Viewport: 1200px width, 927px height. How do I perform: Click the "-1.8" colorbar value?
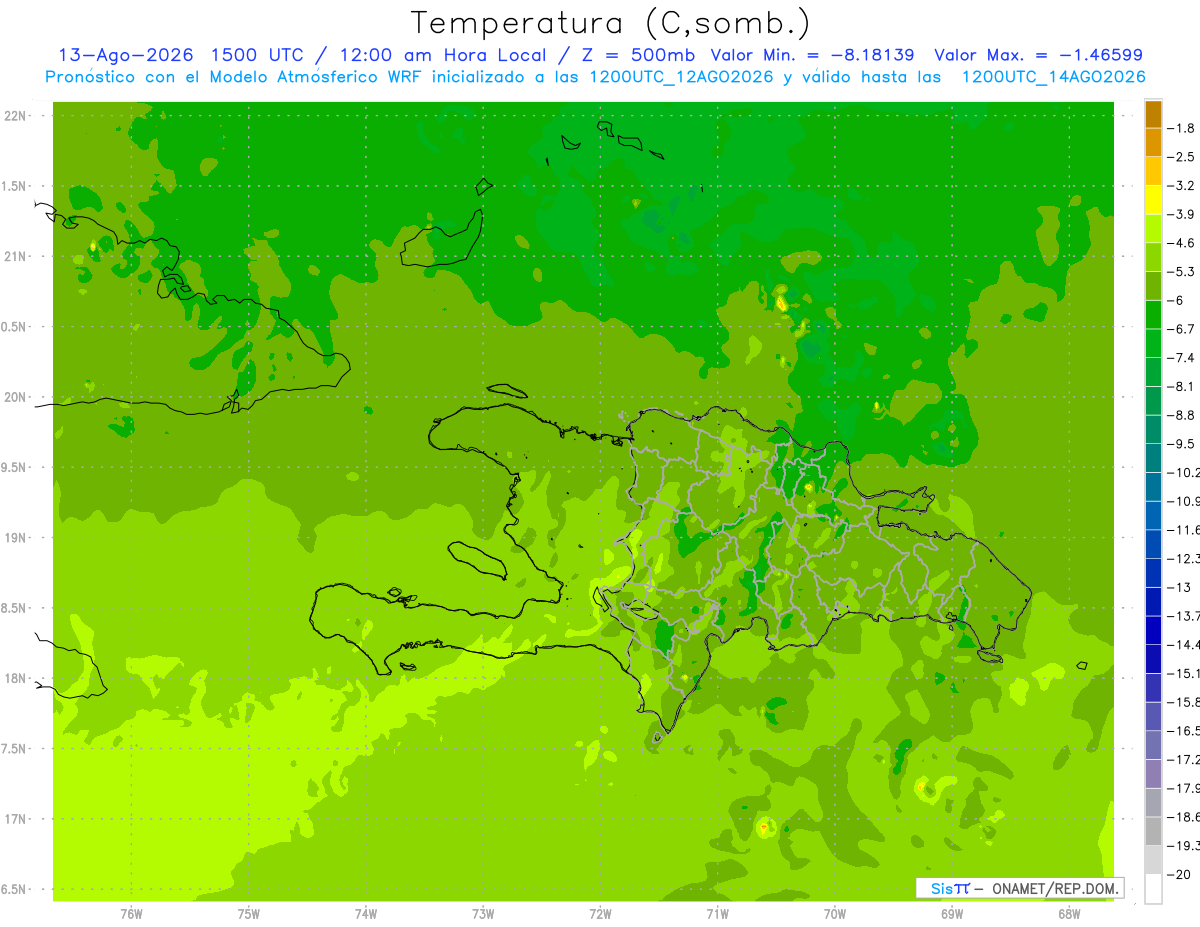point(1181,128)
